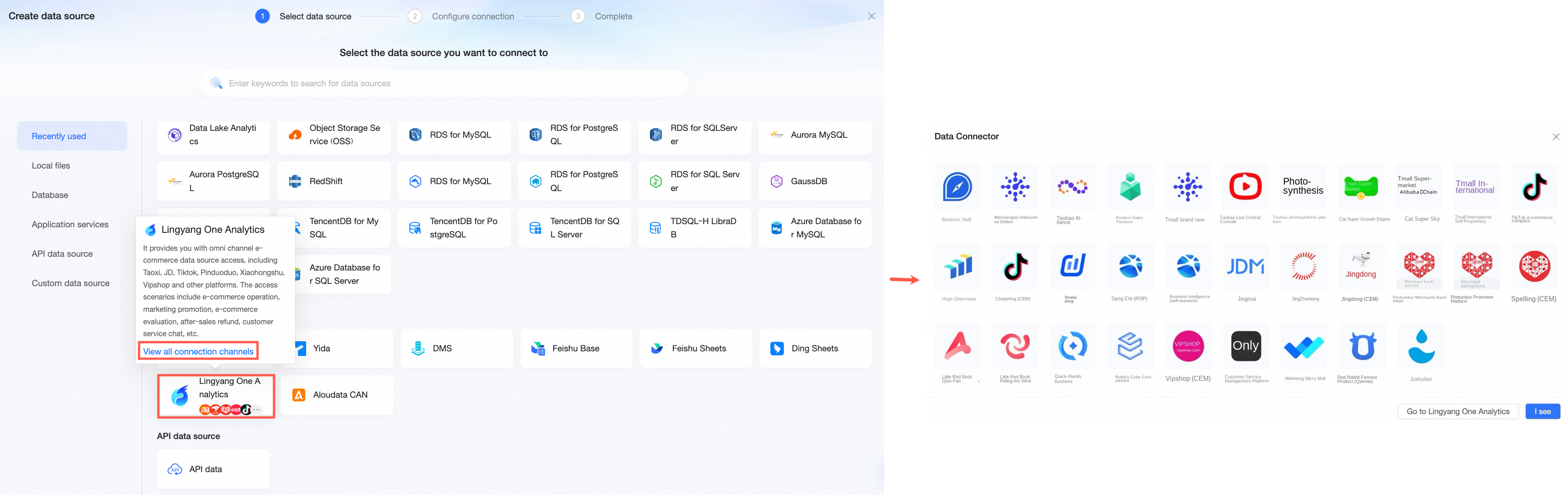Switch to the Recently used category

tap(72, 136)
